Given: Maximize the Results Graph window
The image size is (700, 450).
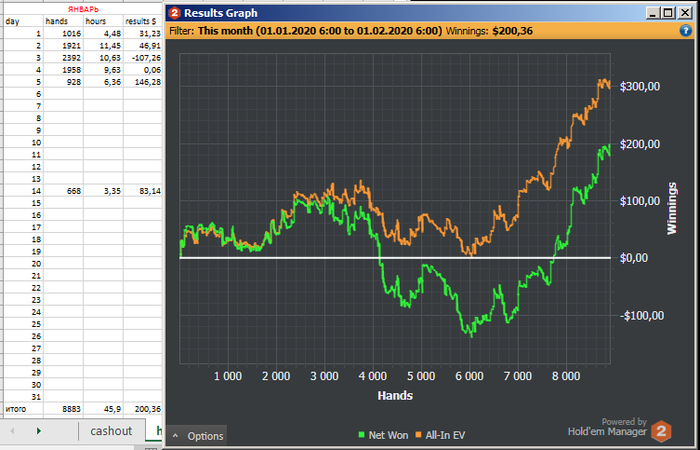Looking at the screenshot, I should pyautogui.click(x=668, y=13).
